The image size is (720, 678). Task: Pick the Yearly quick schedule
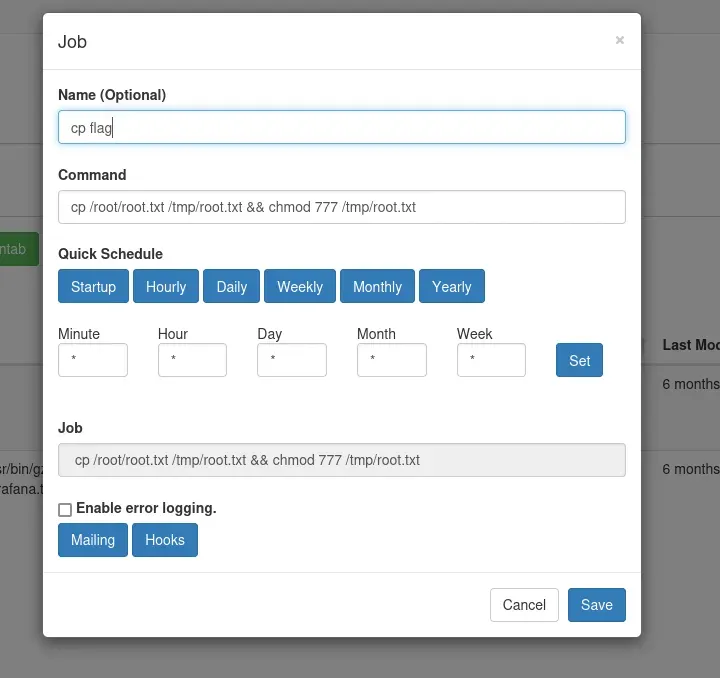click(451, 286)
